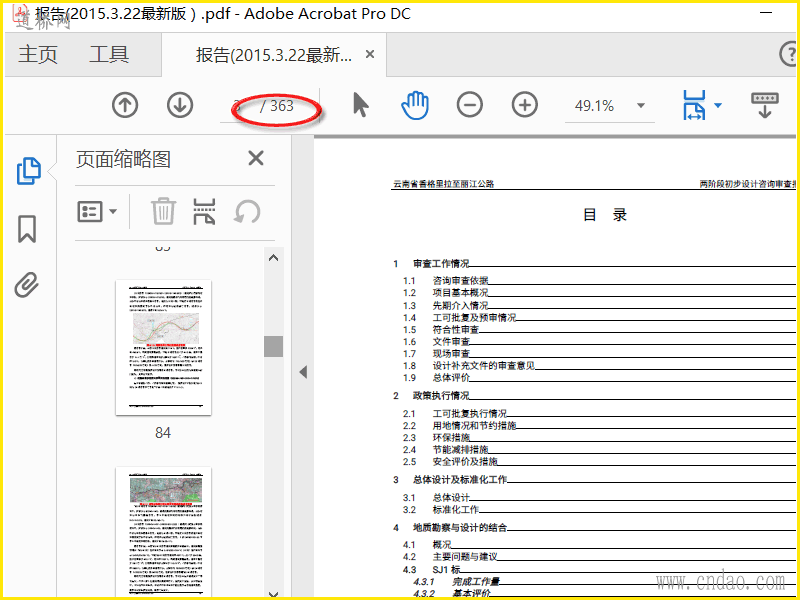
Task: Open the zoom level dropdown arrow
Action: (x=641, y=106)
